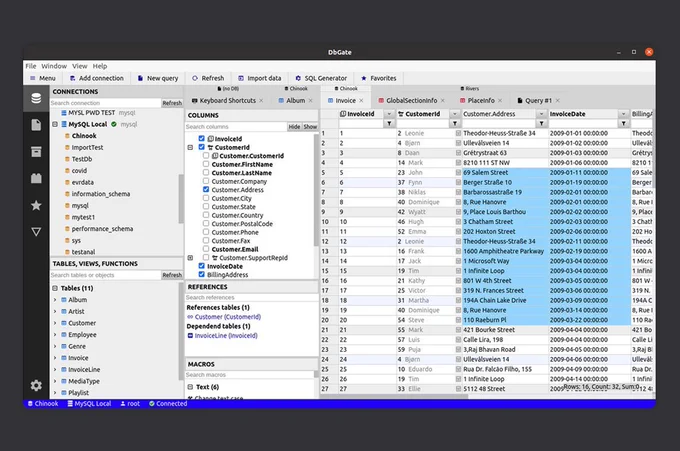
Task: Click the Show columns button
Action: (x=310, y=127)
